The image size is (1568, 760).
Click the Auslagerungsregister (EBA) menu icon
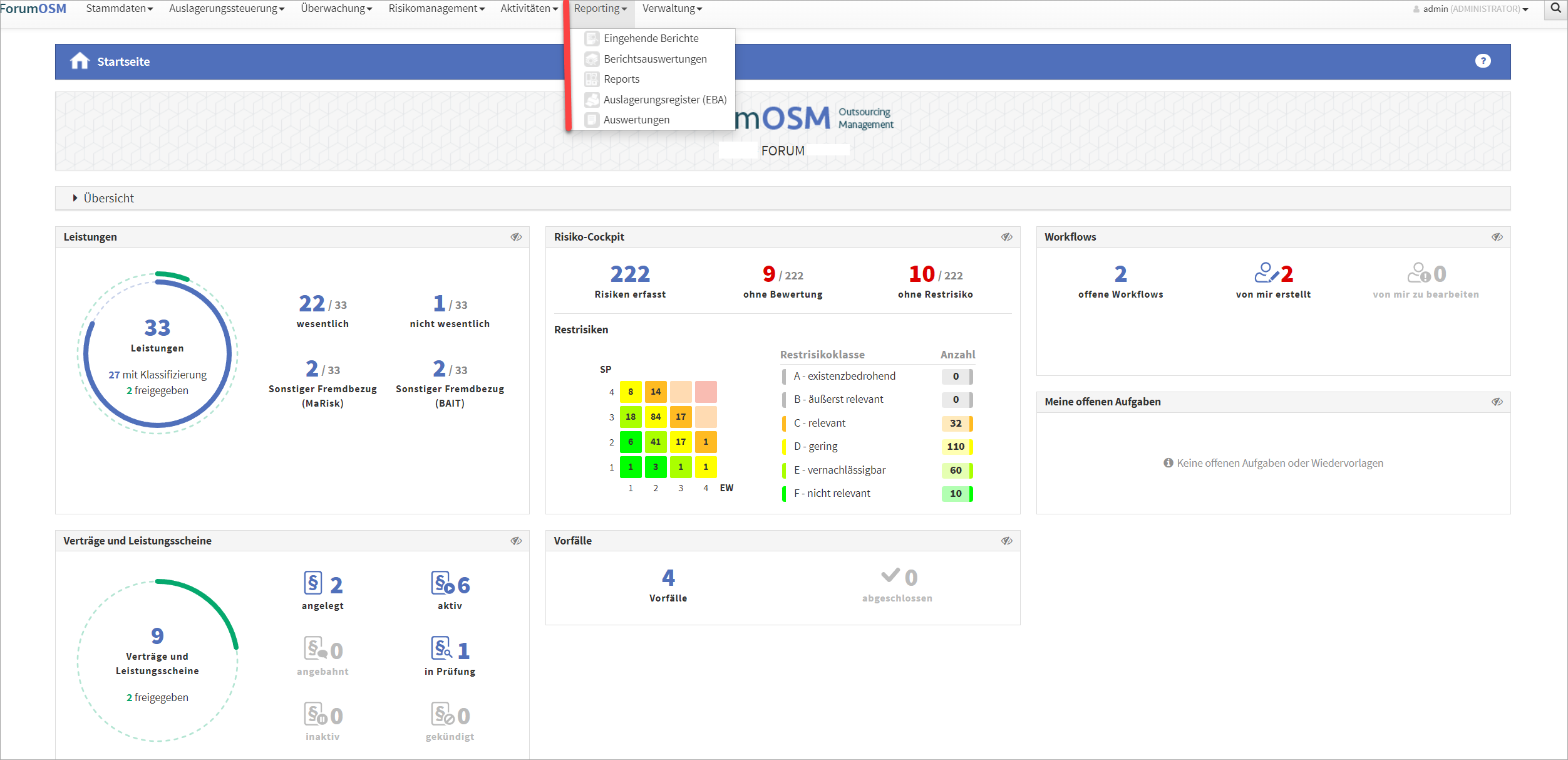[592, 100]
